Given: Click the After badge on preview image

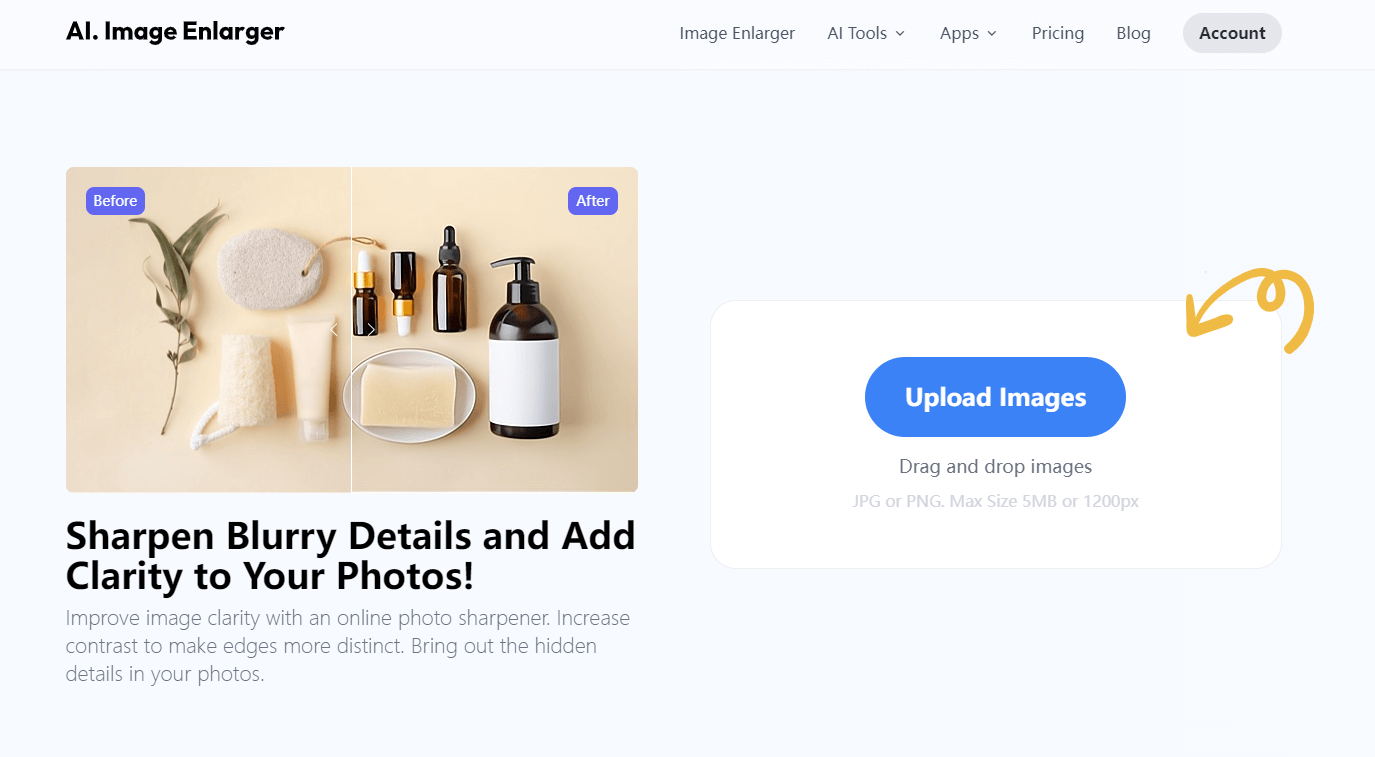Looking at the screenshot, I should coord(592,201).
